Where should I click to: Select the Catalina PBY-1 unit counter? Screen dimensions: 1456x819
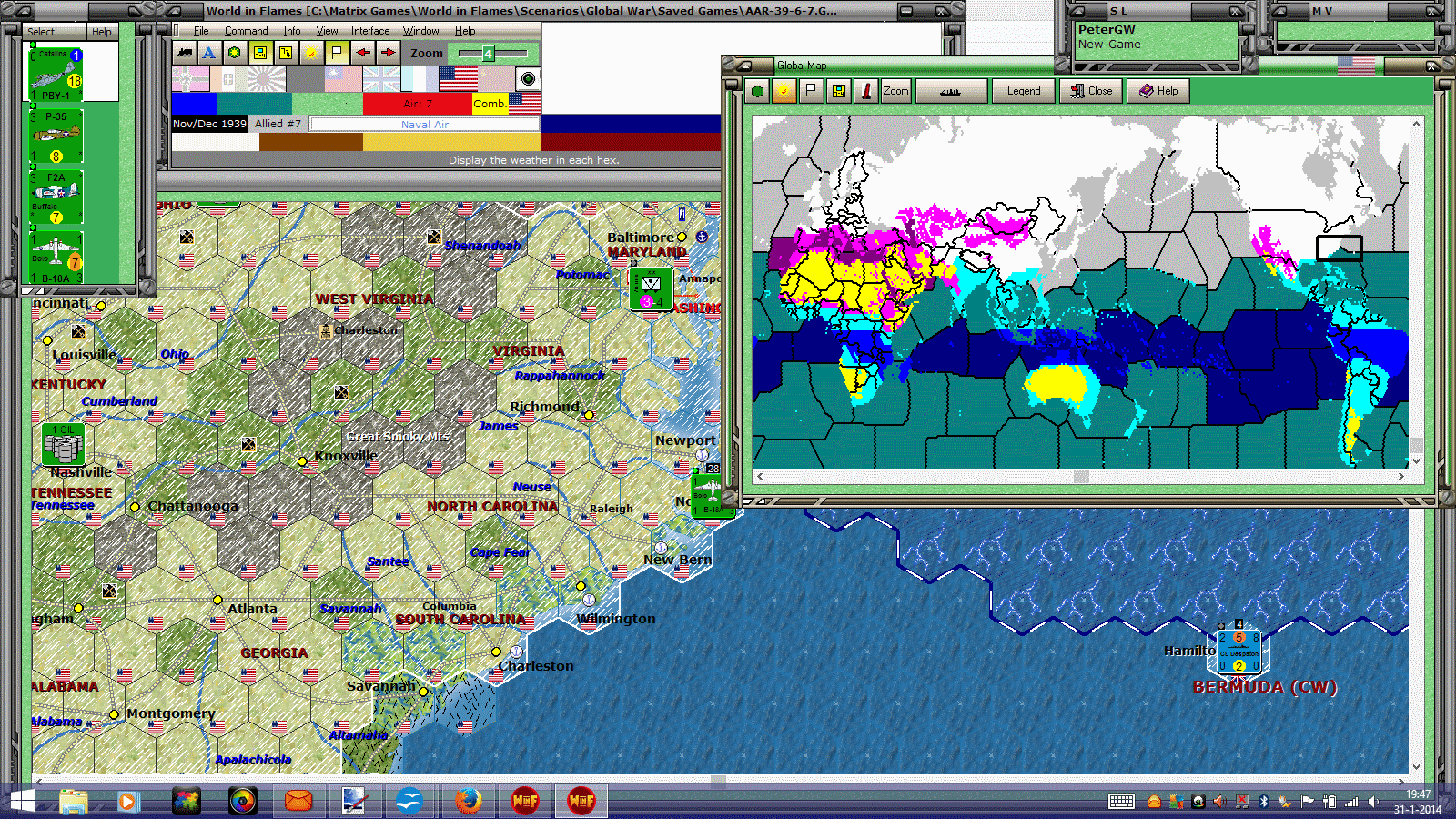tap(56, 74)
